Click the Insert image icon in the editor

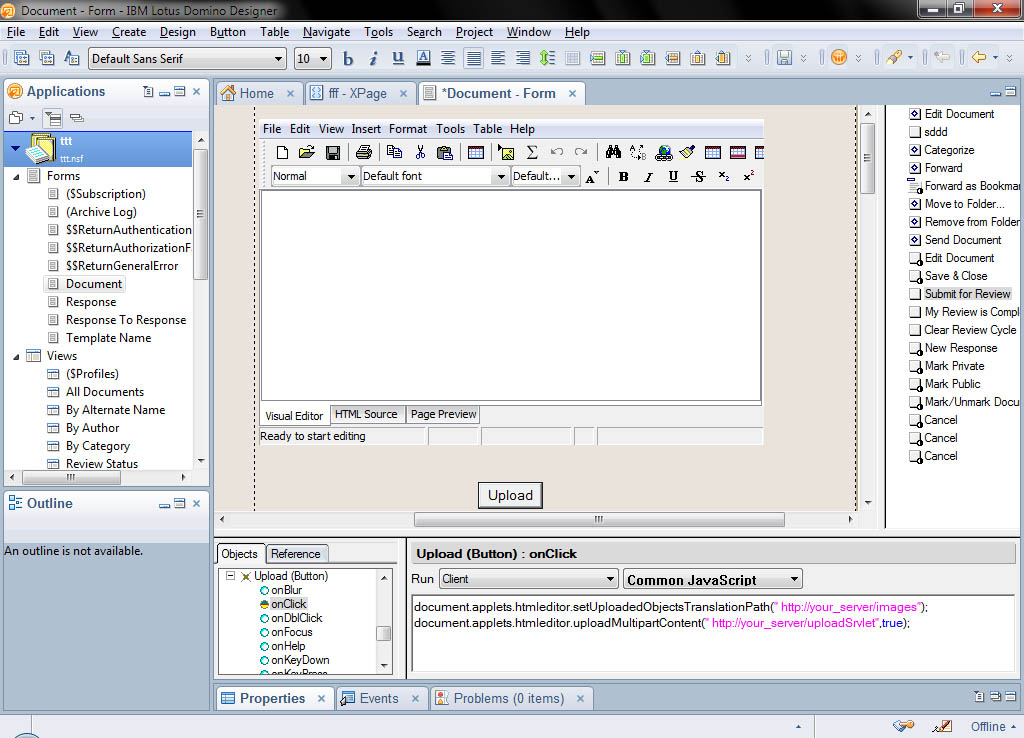pos(505,152)
